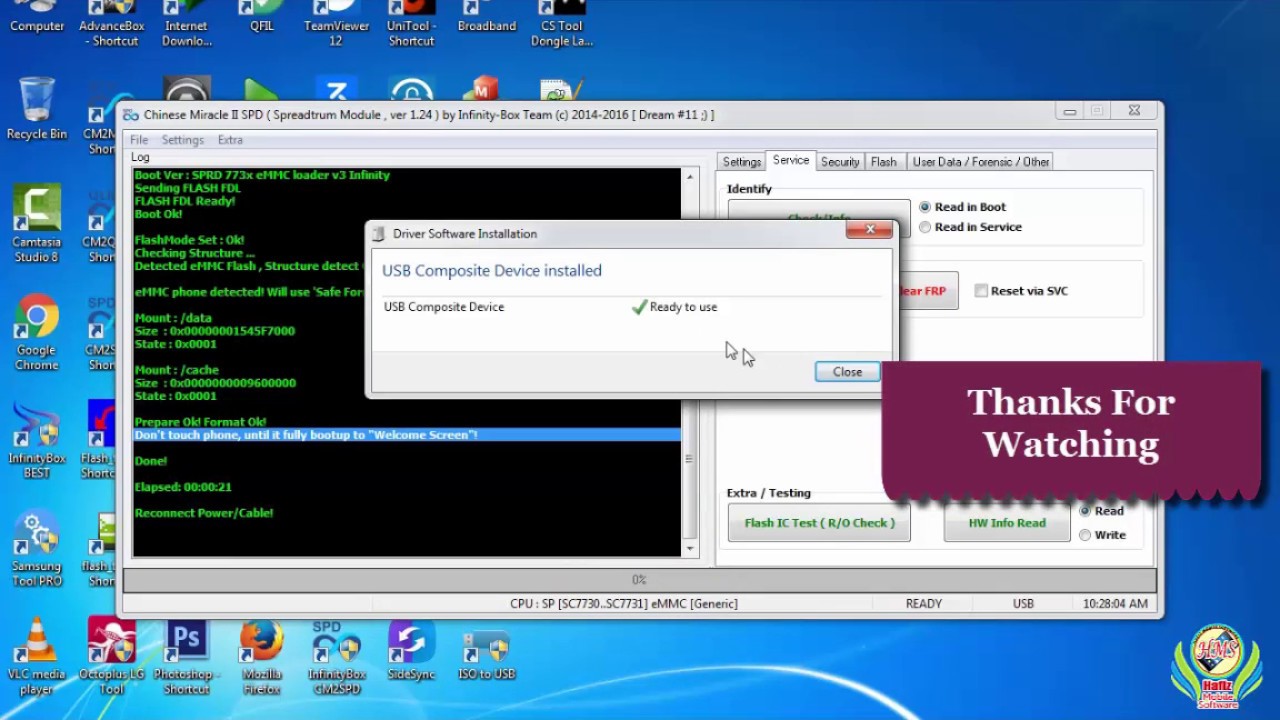Select Write radio under HW Info
Screen dimensions: 1280x720
click(1085, 535)
